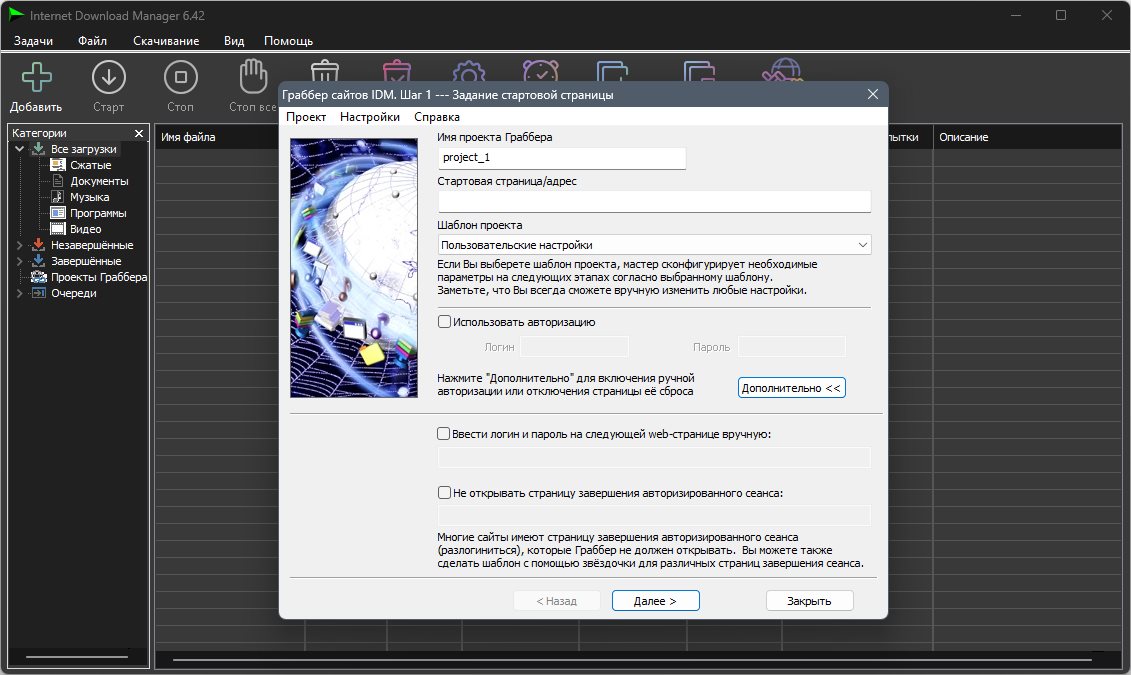Open the Шаблон проекта dropdown
Screen dimensions: 1131x675
tap(654, 245)
